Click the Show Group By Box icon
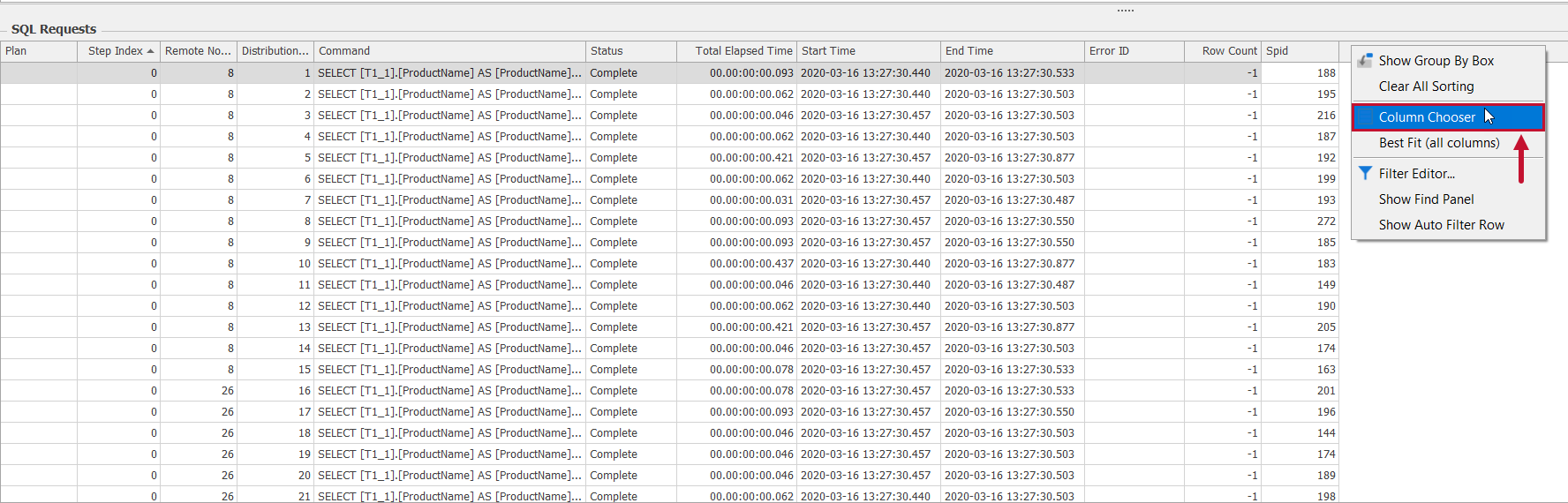This screenshot has height=503, width=1568. click(x=1365, y=61)
